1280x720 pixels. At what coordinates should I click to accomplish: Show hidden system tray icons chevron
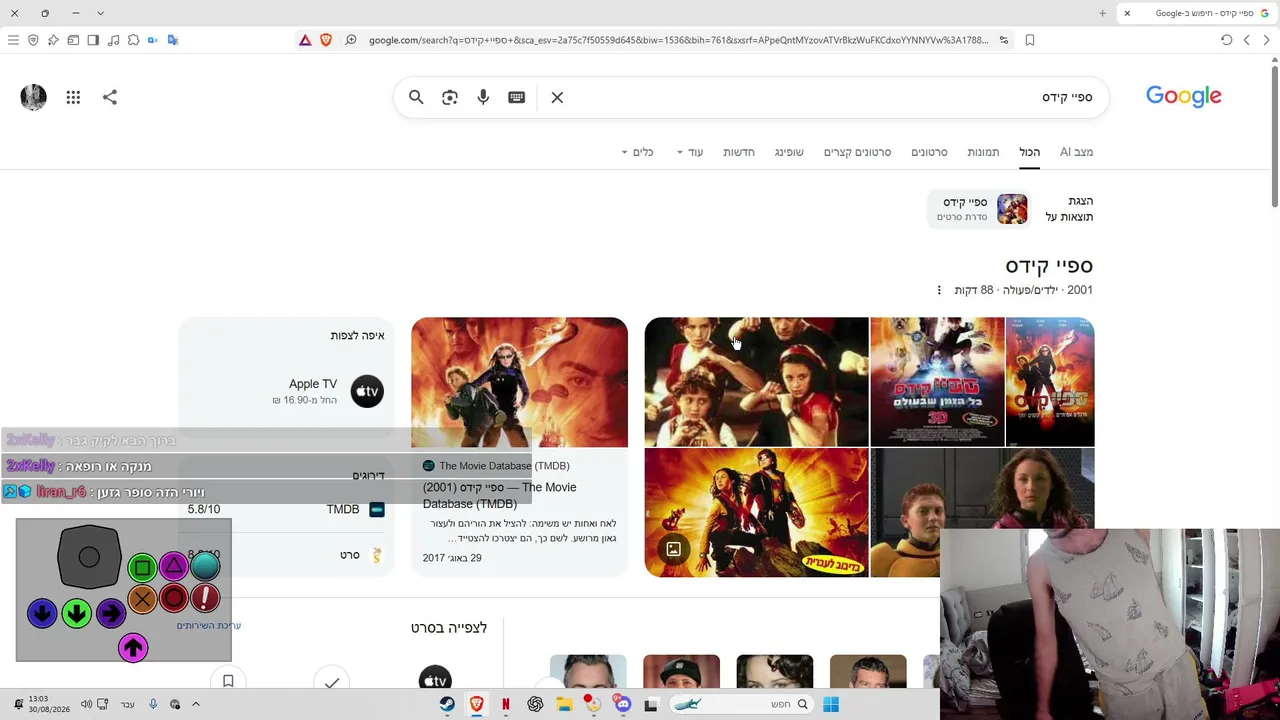click(x=196, y=704)
